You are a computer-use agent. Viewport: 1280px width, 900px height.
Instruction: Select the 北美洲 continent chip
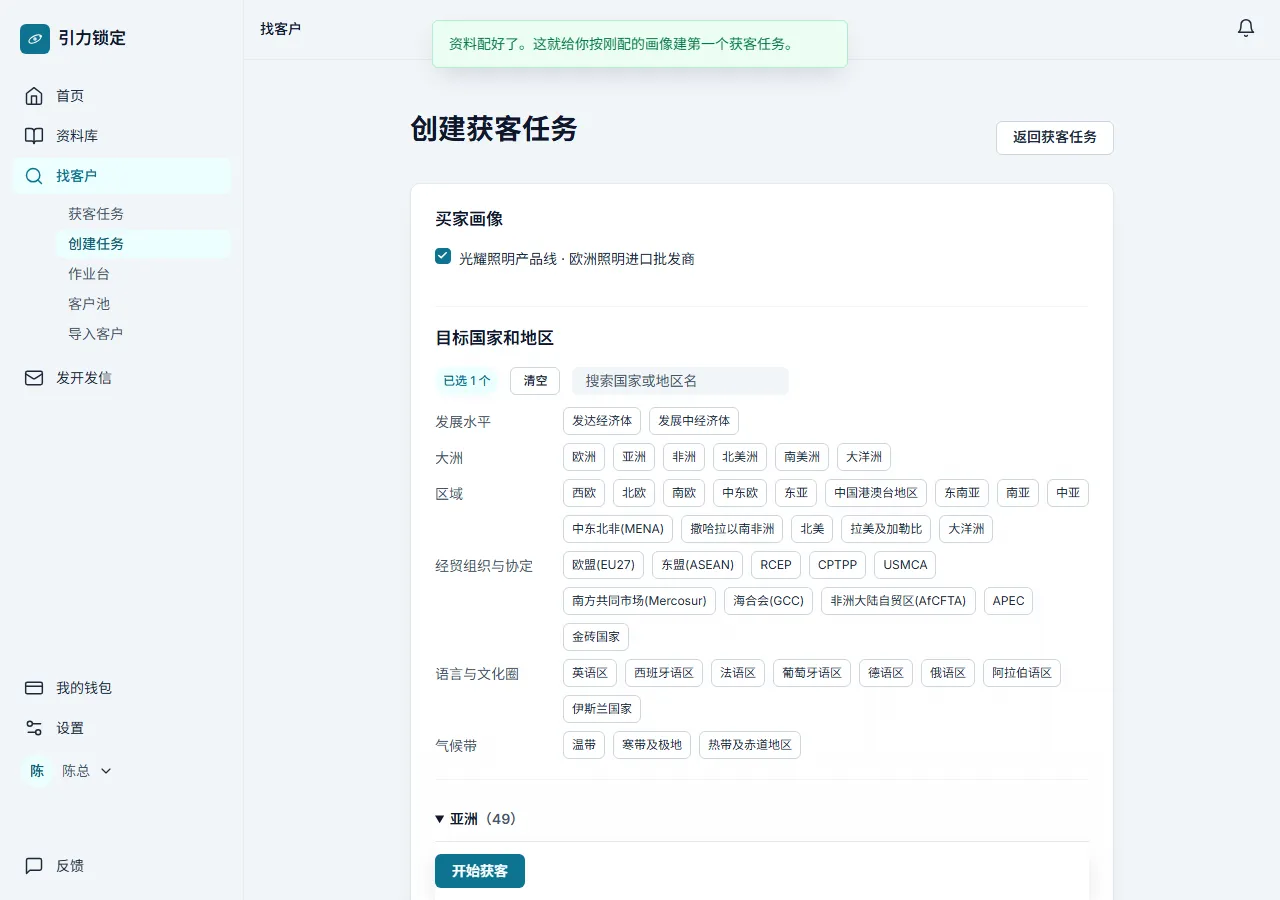point(740,457)
